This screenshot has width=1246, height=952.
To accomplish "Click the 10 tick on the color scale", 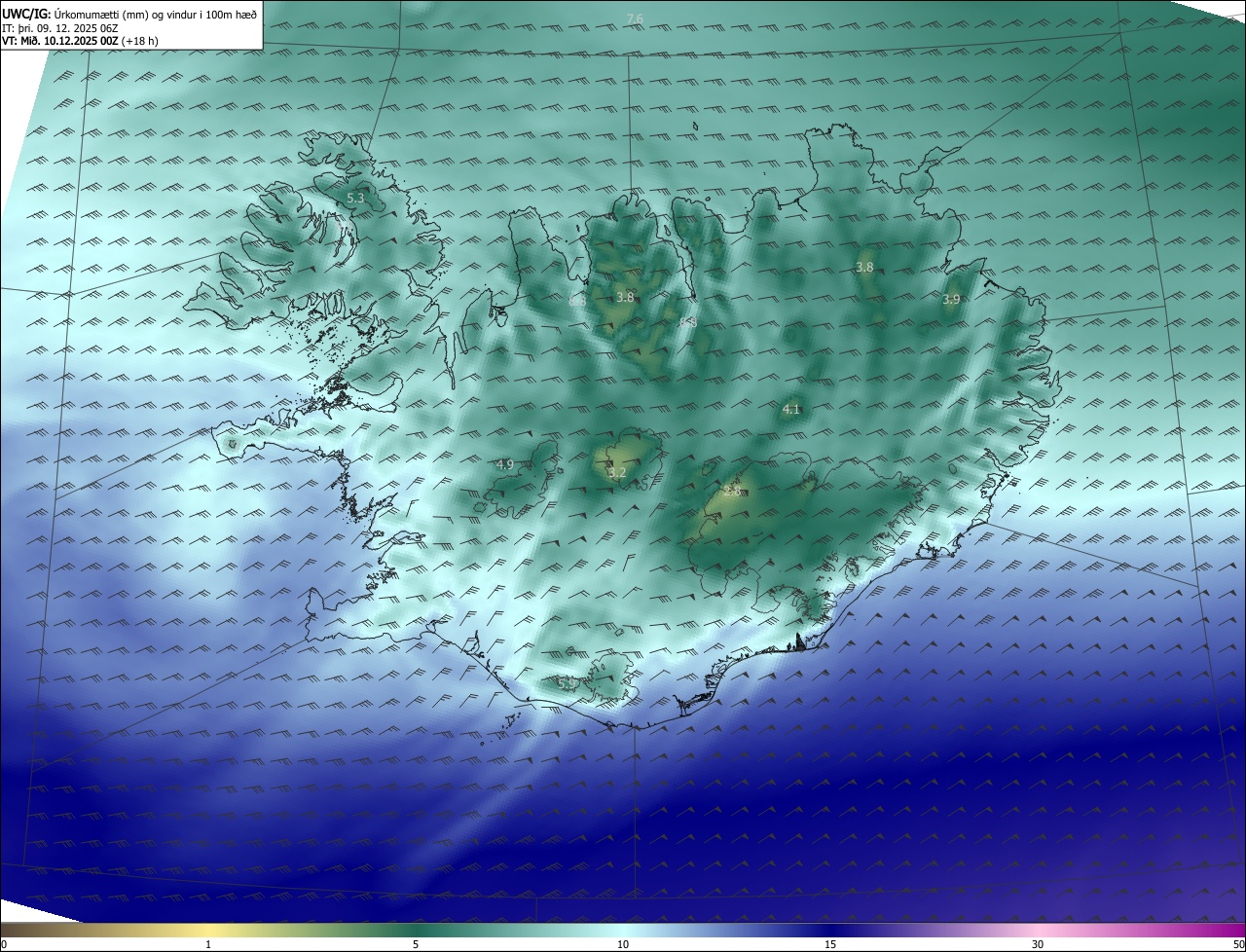I will pos(623,944).
